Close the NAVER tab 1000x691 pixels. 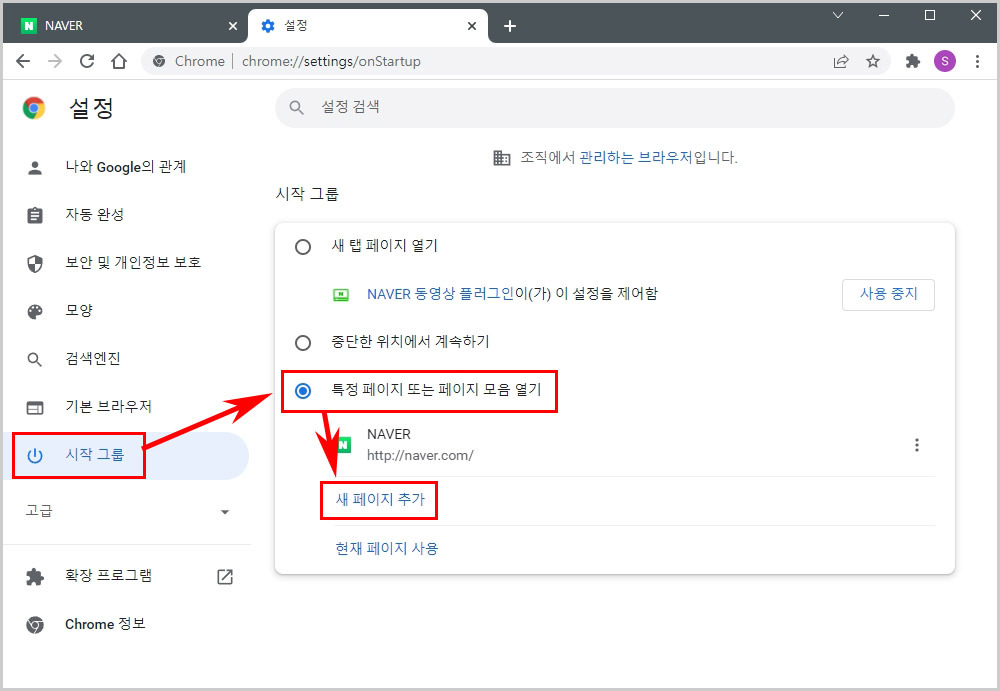tap(233, 26)
